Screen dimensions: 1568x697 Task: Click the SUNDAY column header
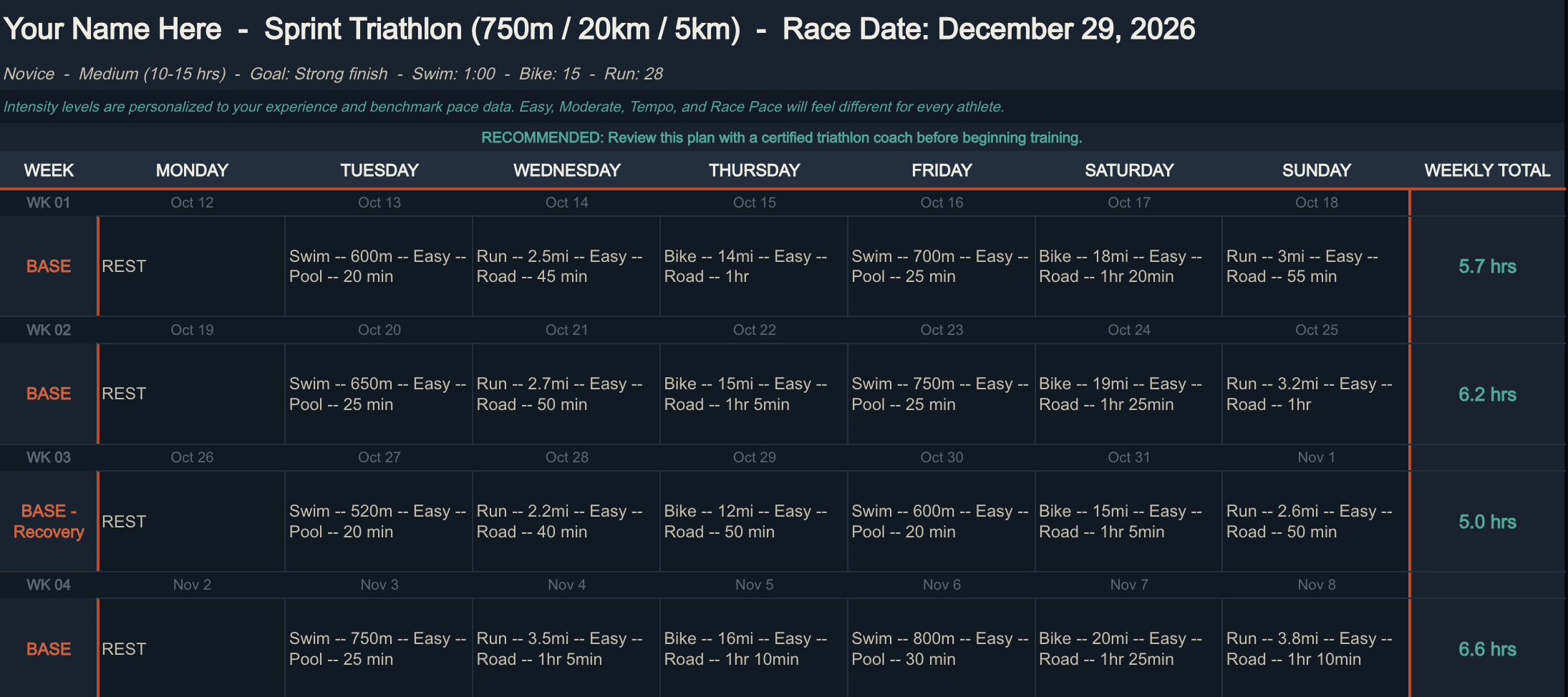tap(1317, 170)
